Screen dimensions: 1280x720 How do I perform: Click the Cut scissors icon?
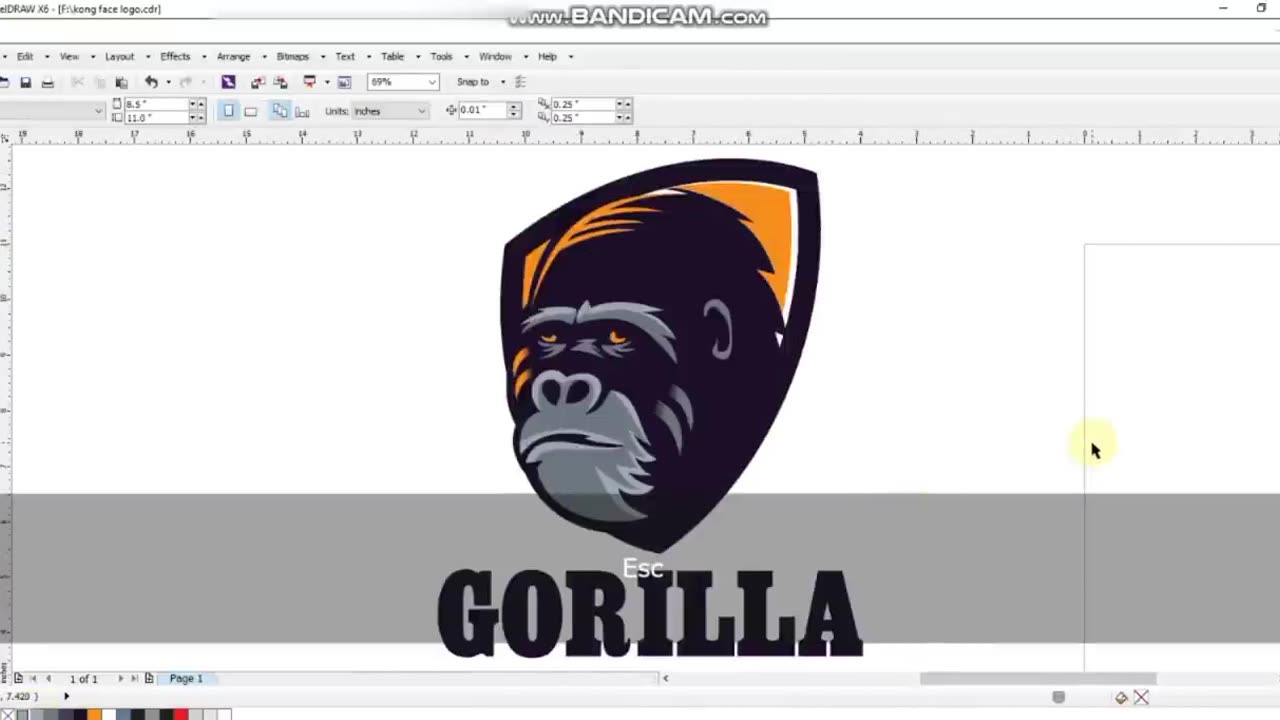(x=77, y=82)
